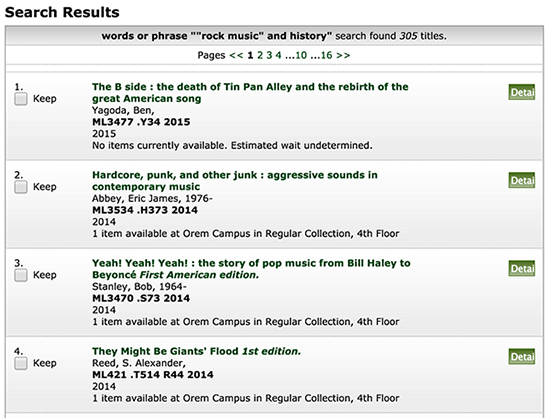Open Details for They Might Be Giants' Flood
Image resolution: width=550 pixels, height=418 pixels.
522,357
